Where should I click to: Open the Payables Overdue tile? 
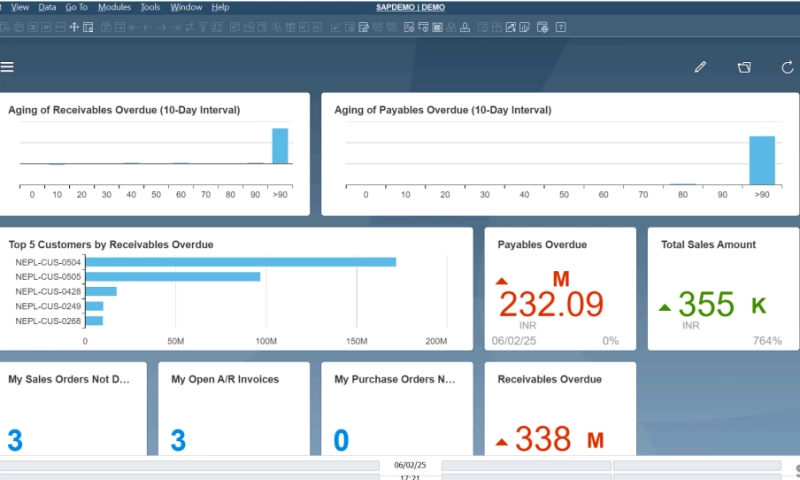[x=559, y=288]
